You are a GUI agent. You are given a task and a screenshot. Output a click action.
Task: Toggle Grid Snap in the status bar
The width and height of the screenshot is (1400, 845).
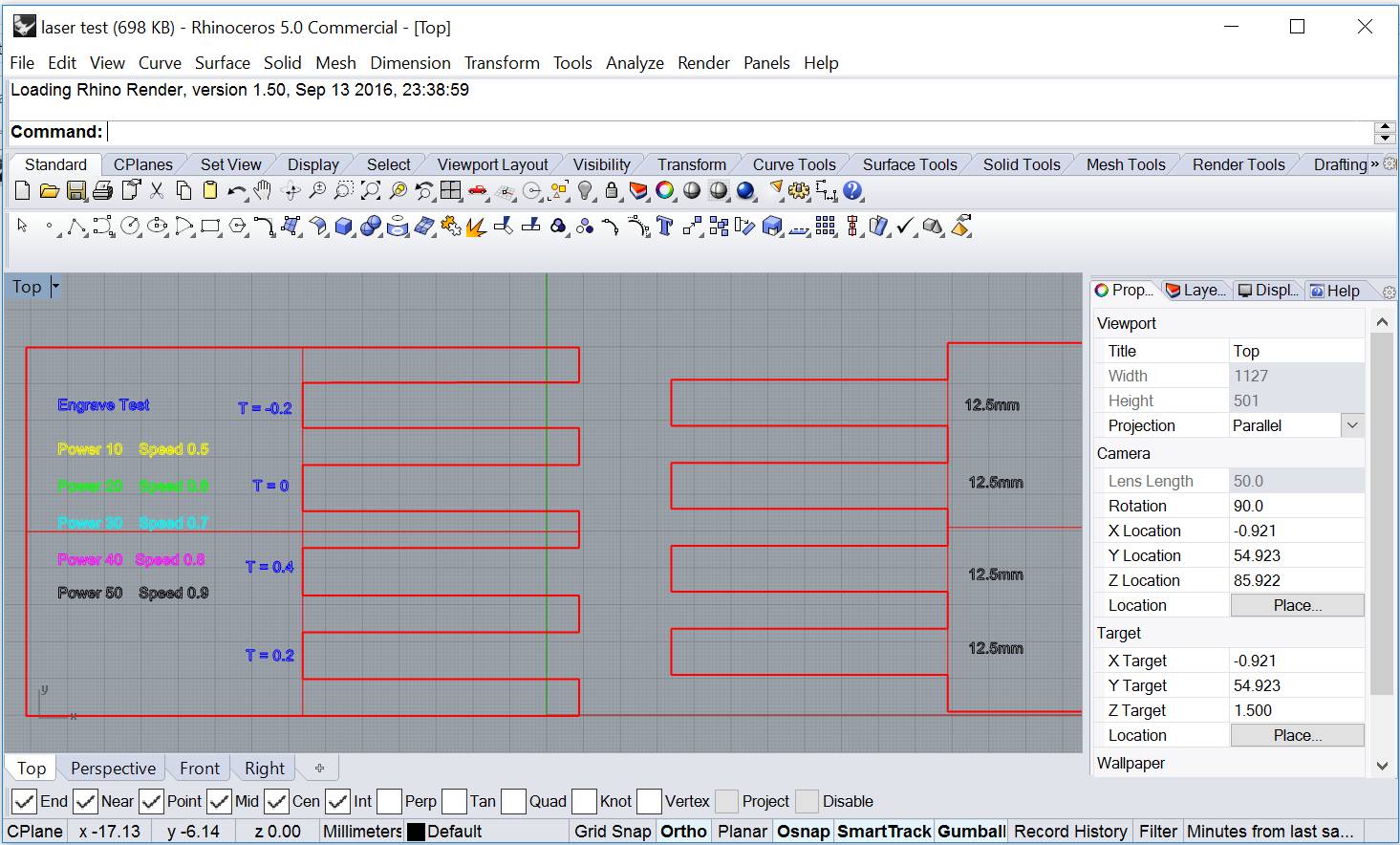(x=612, y=831)
